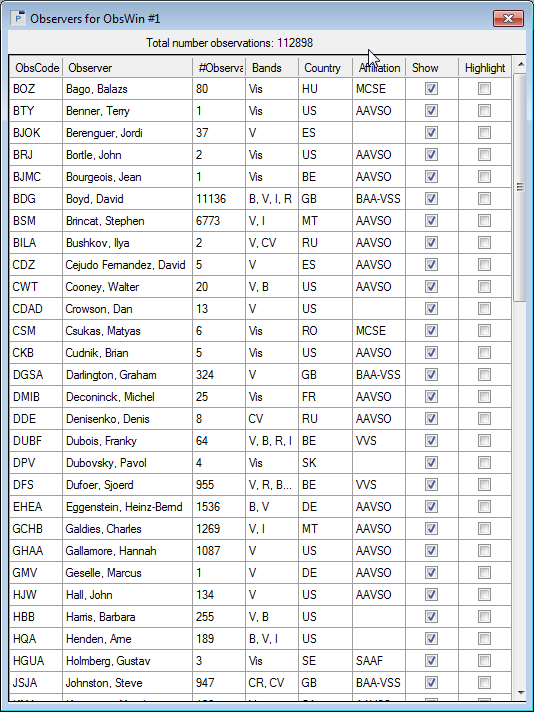The width and height of the screenshot is (534, 712).
Task: Select the BOZ observer code cell
Action: tap(36, 89)
